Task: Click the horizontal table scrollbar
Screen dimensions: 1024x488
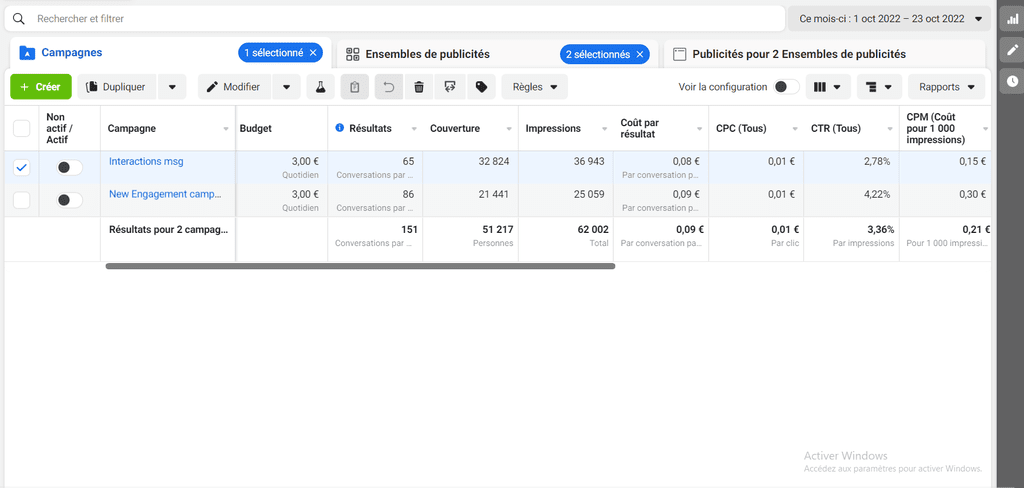Action: 360,266
